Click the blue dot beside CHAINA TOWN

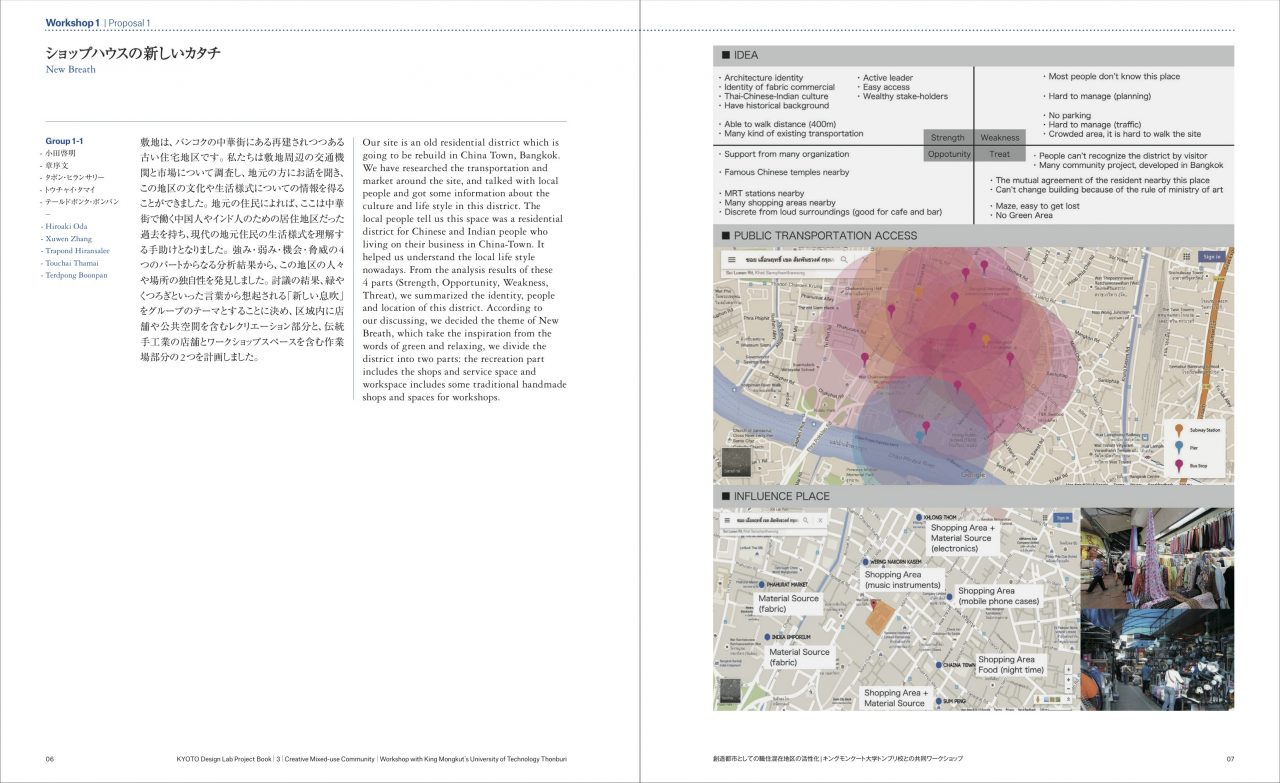point(938,664)
